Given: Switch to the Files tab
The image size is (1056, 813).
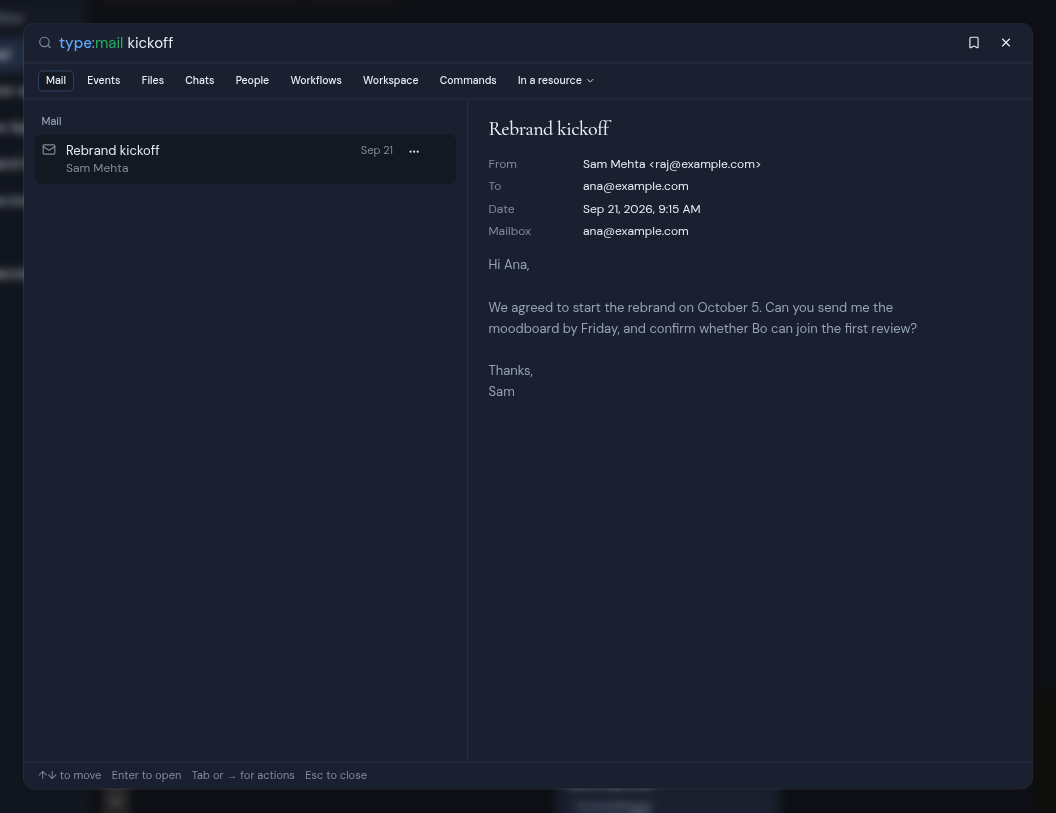Looking at the screenshot, I should pyautogui.click(x=153, y=80).
